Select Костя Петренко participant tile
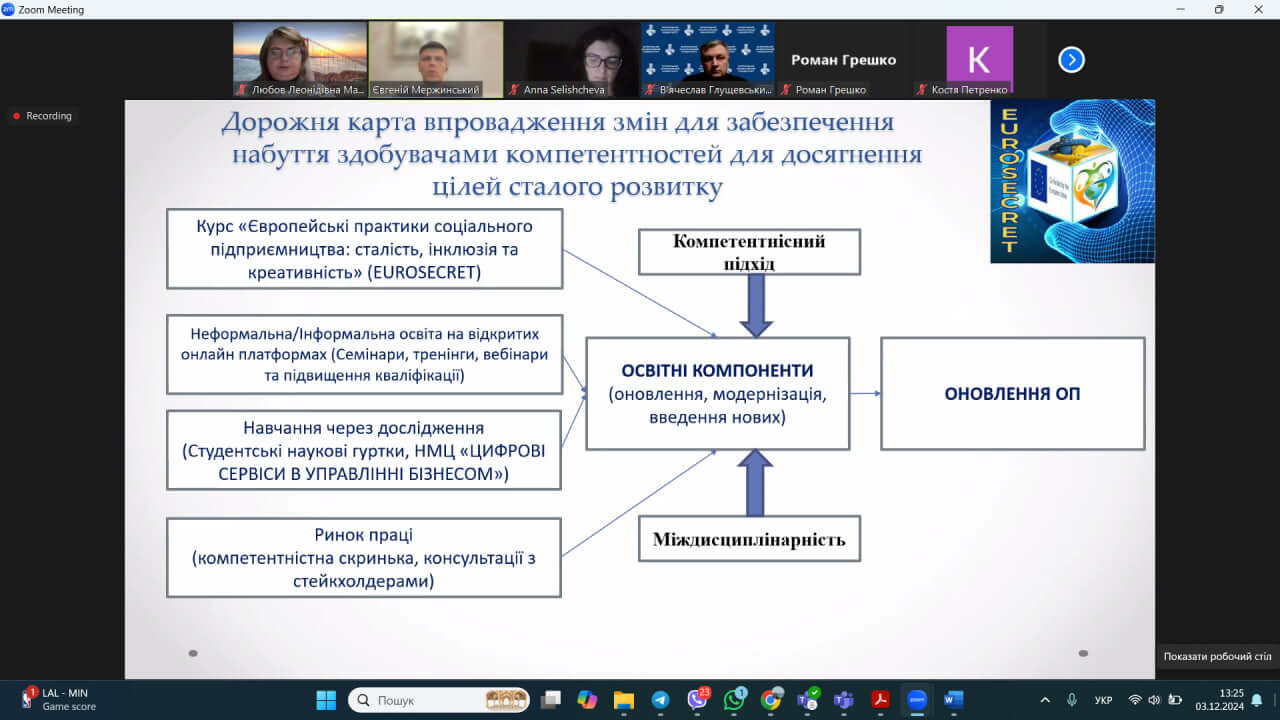This screenshot has height=720, width=1280. (979, 60)
